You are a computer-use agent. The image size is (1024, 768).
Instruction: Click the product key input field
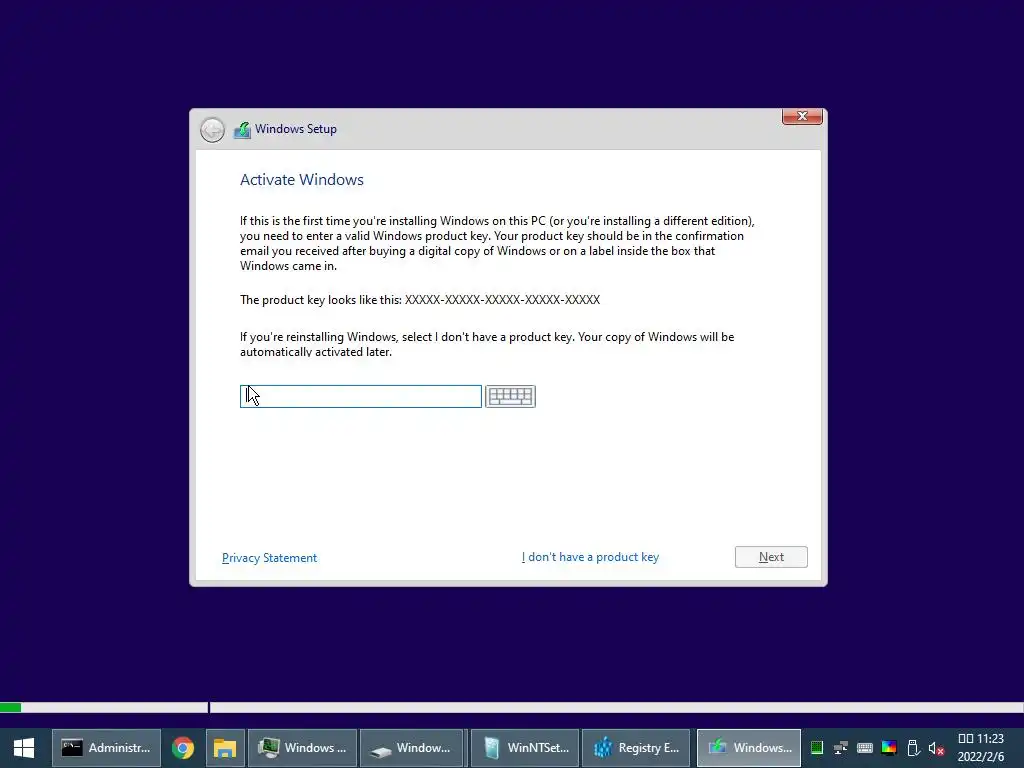[x=360, y=396]
